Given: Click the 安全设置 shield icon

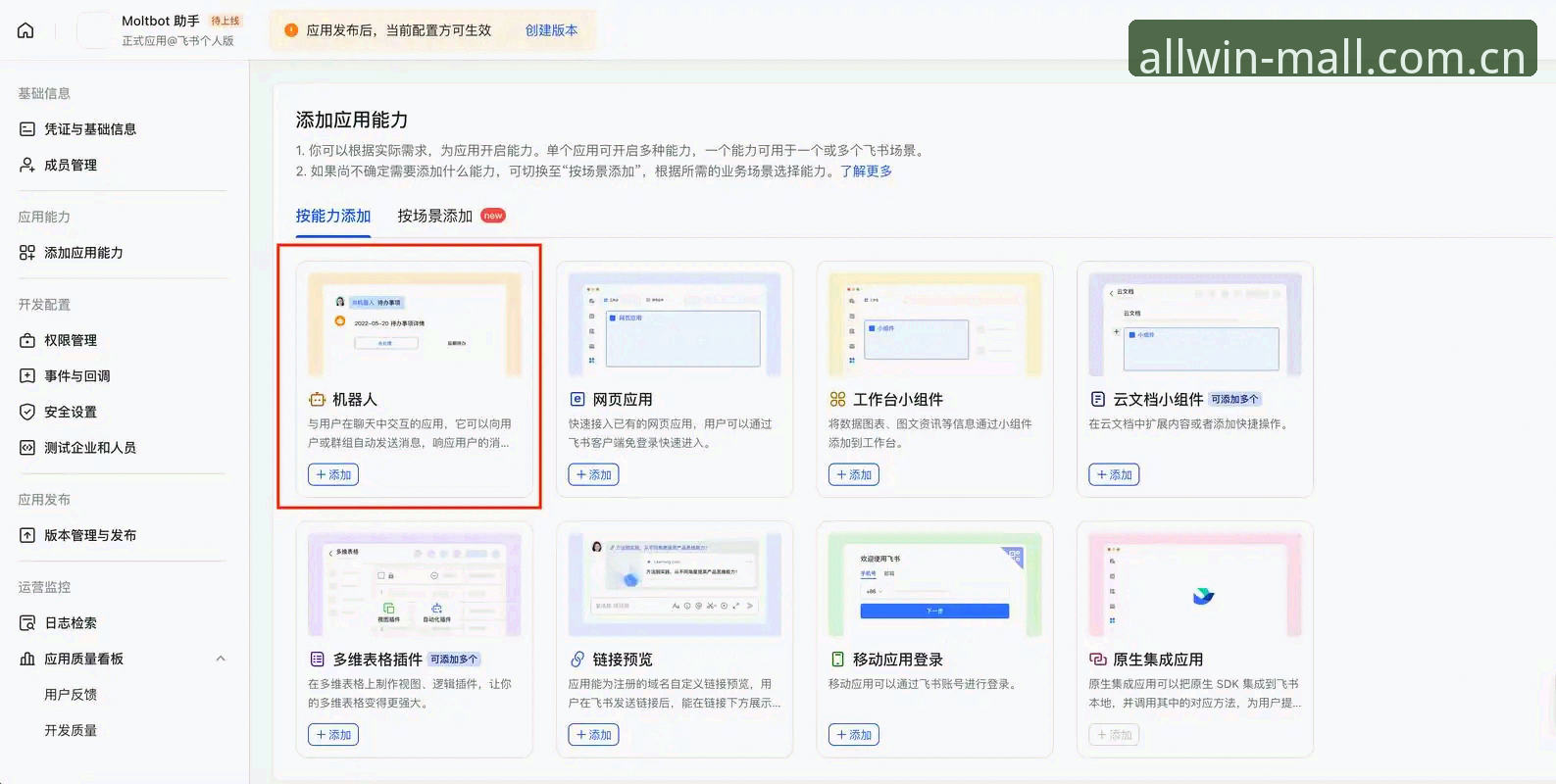Looking at the screenshot, I should [27, 412].
